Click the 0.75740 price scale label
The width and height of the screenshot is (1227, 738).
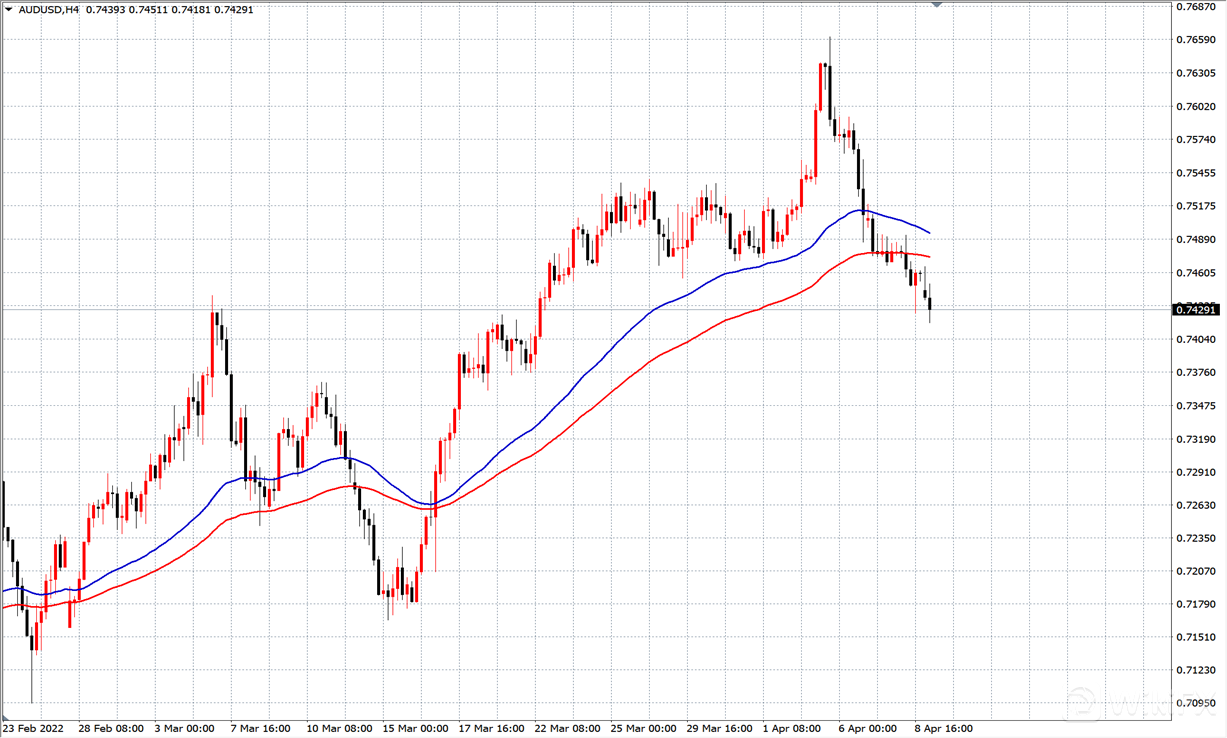(1195, 140)
